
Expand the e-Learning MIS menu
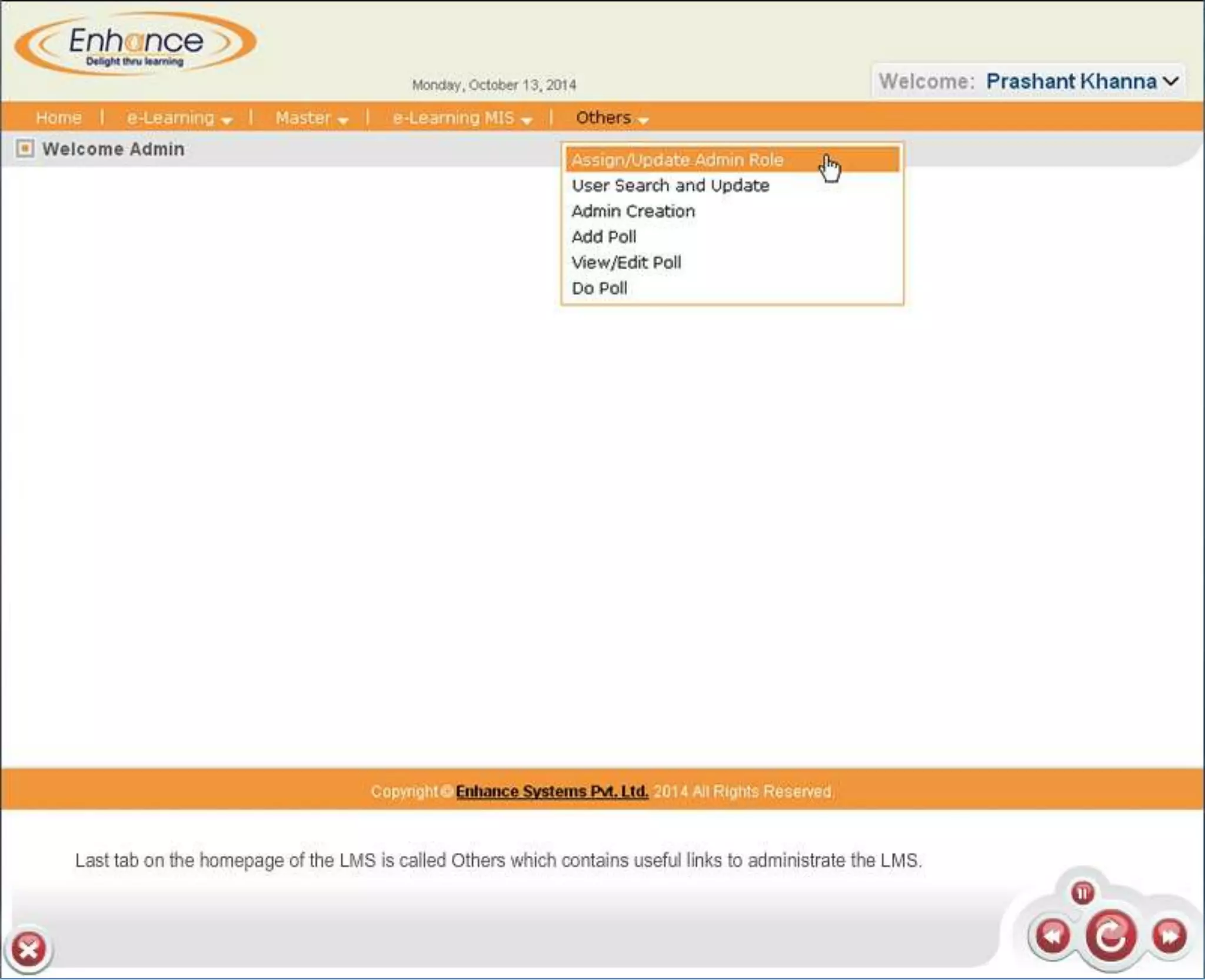462,118
